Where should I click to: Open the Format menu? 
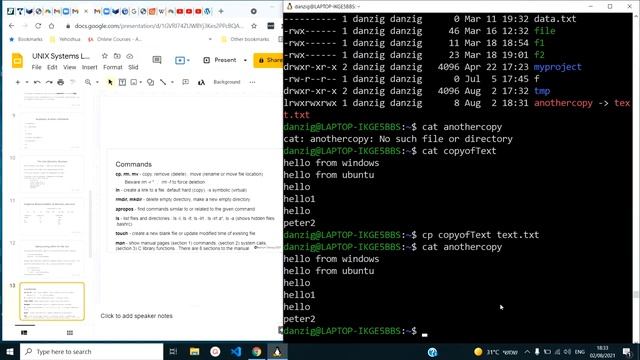click(113, 67)
